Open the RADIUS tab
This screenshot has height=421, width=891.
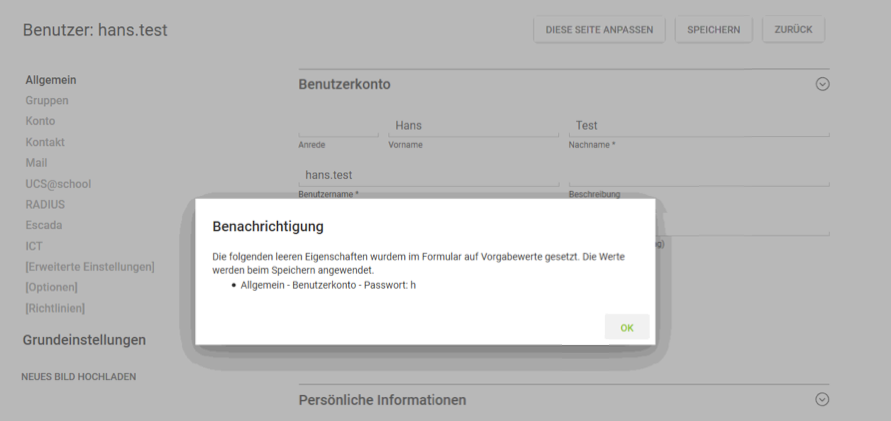click(44, 205)
